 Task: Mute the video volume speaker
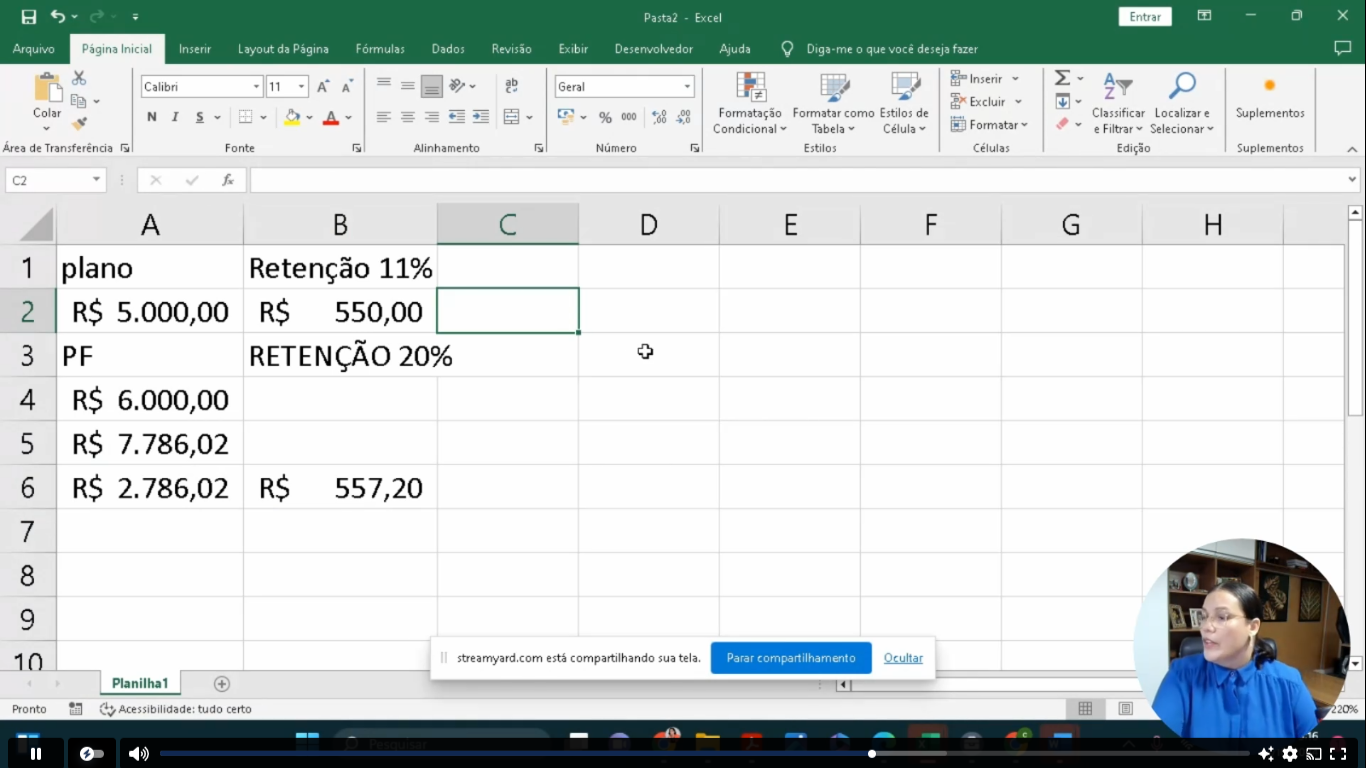click(x=139, y=753)
